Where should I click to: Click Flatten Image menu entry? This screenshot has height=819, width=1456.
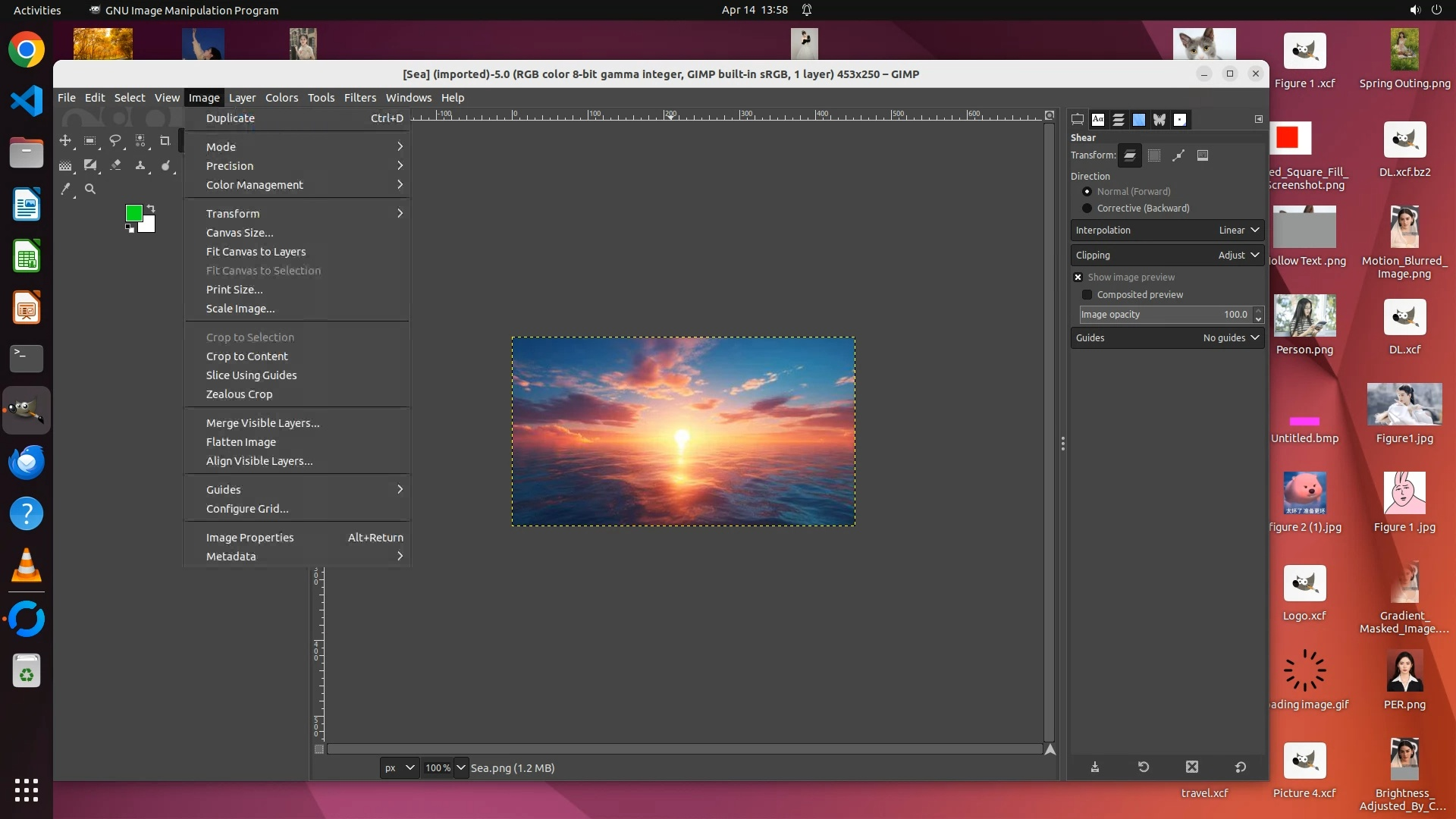pyautogui.click(x=241, y=442)
